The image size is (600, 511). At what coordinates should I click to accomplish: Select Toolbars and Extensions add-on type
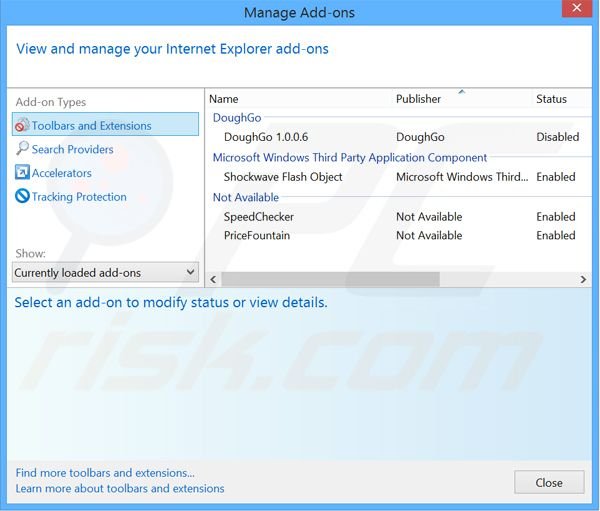[106, 124]
